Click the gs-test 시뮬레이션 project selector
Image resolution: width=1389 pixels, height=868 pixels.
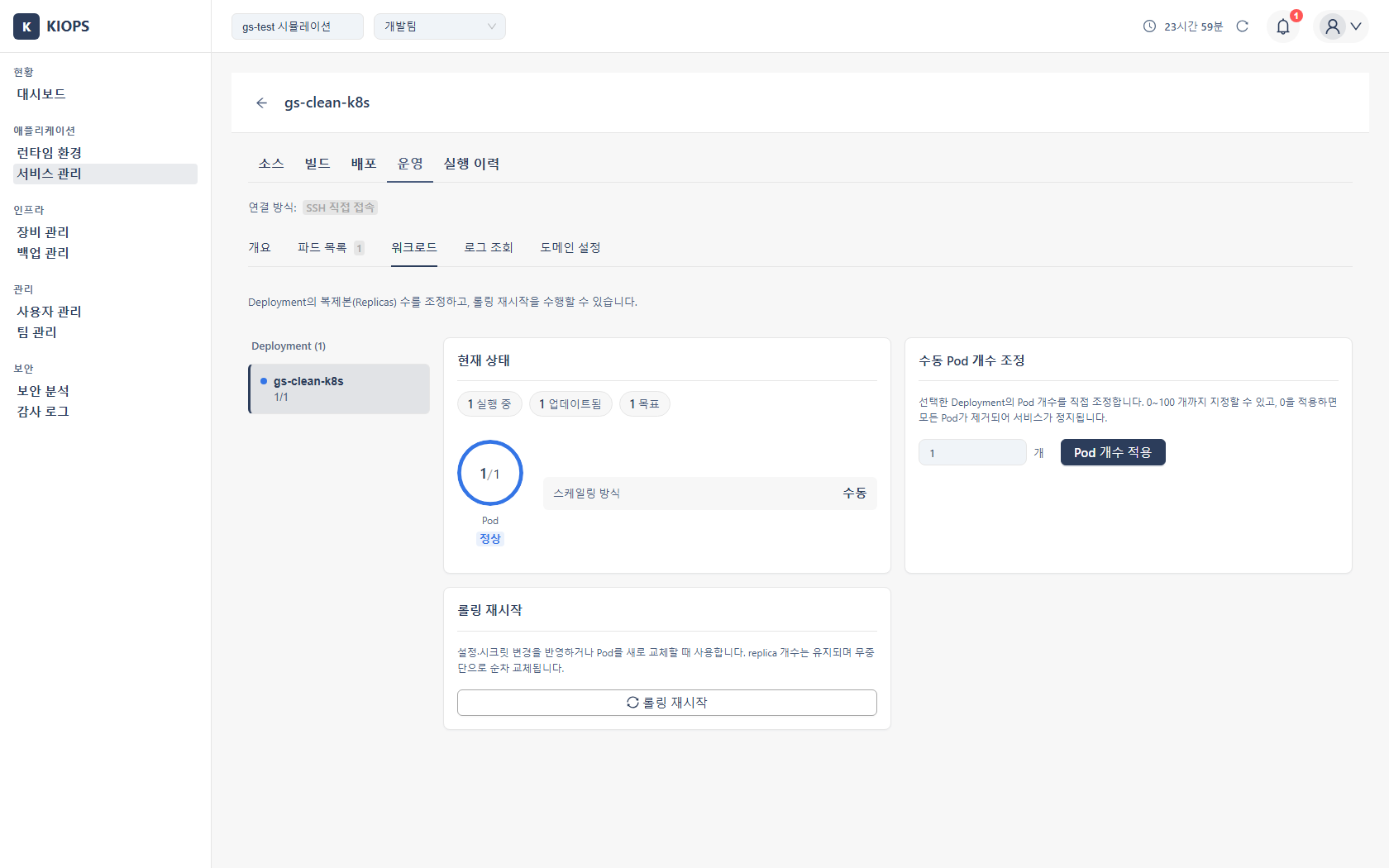click(298, 26)
